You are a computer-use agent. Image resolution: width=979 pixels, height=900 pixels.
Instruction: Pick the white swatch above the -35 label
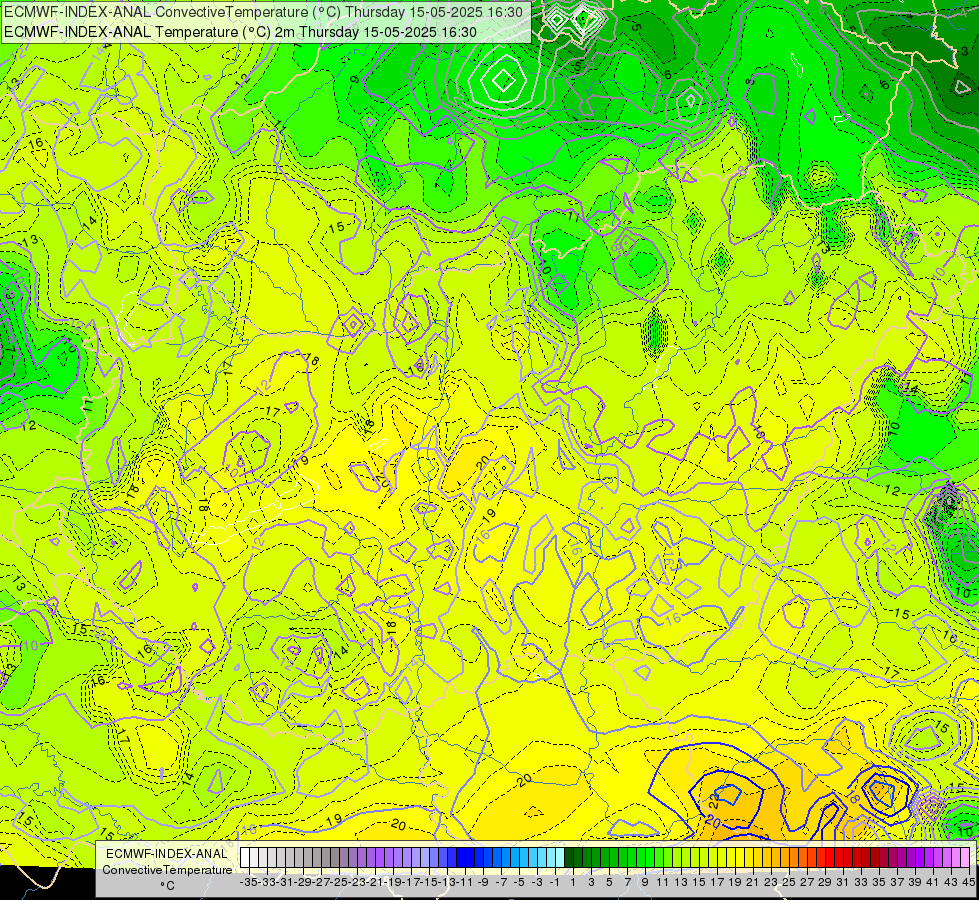point(245,858)
